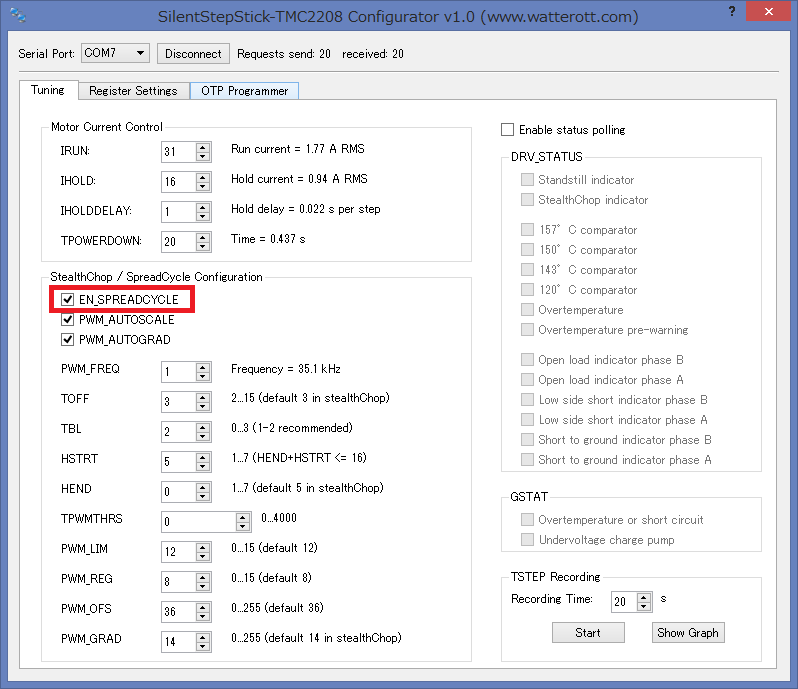Switch to the Register Settings tab

[x=133, y=91]
